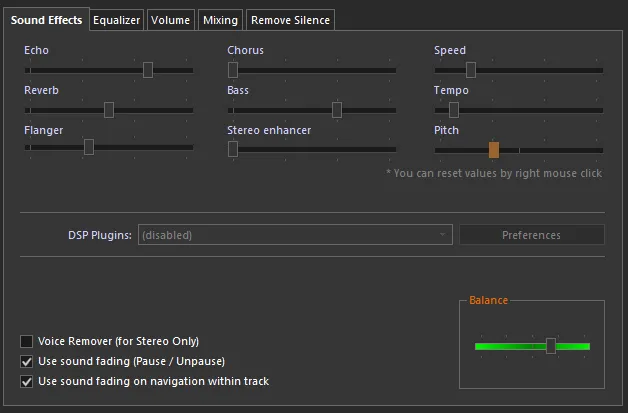Click the DSP Plugins dropdown arrow
This screenshot has width=628, height=413.
coord(443,235)
